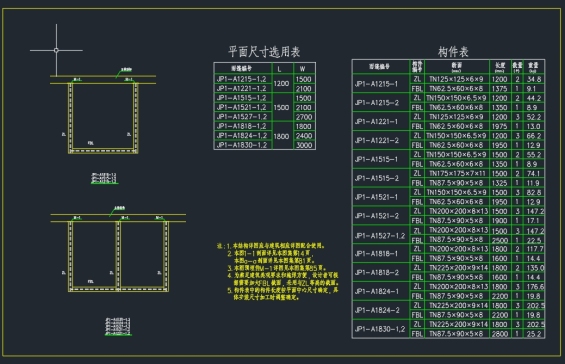The image size is (565, 364).
Task: Select JP1-A1527-1,2 in component table
Action: point(380,236)
